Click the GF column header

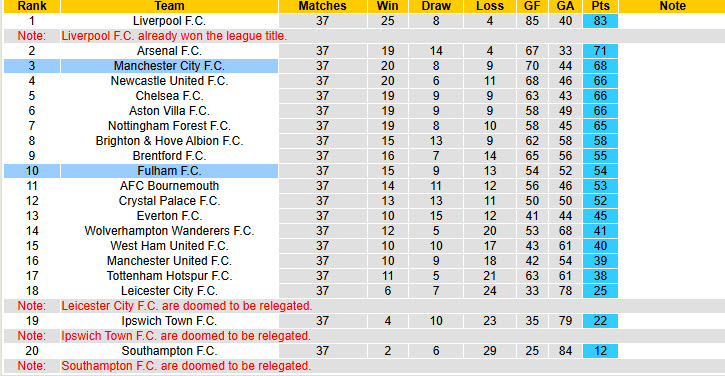[532, 6]
